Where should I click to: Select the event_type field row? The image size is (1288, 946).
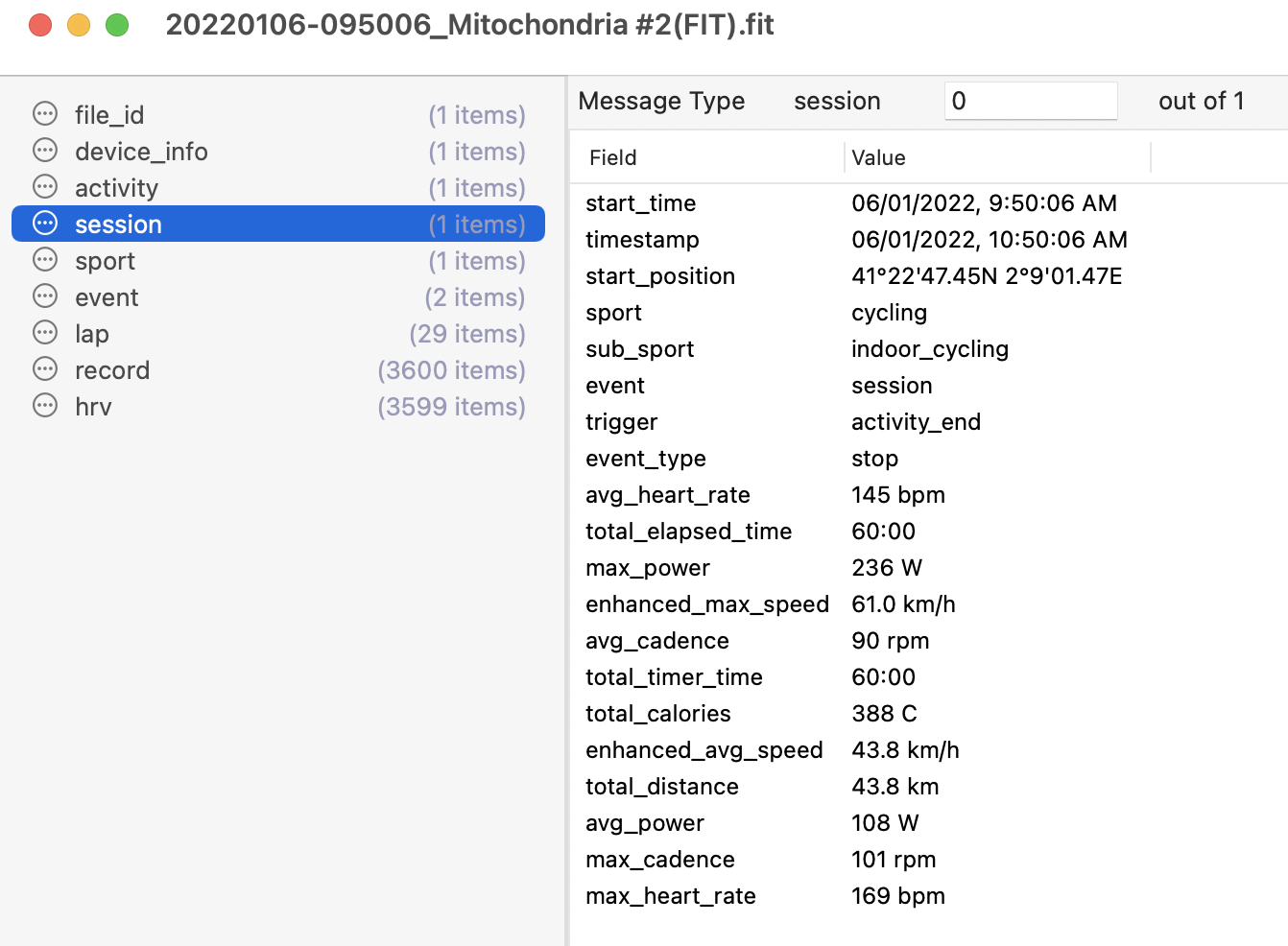[x=928, y=459]
